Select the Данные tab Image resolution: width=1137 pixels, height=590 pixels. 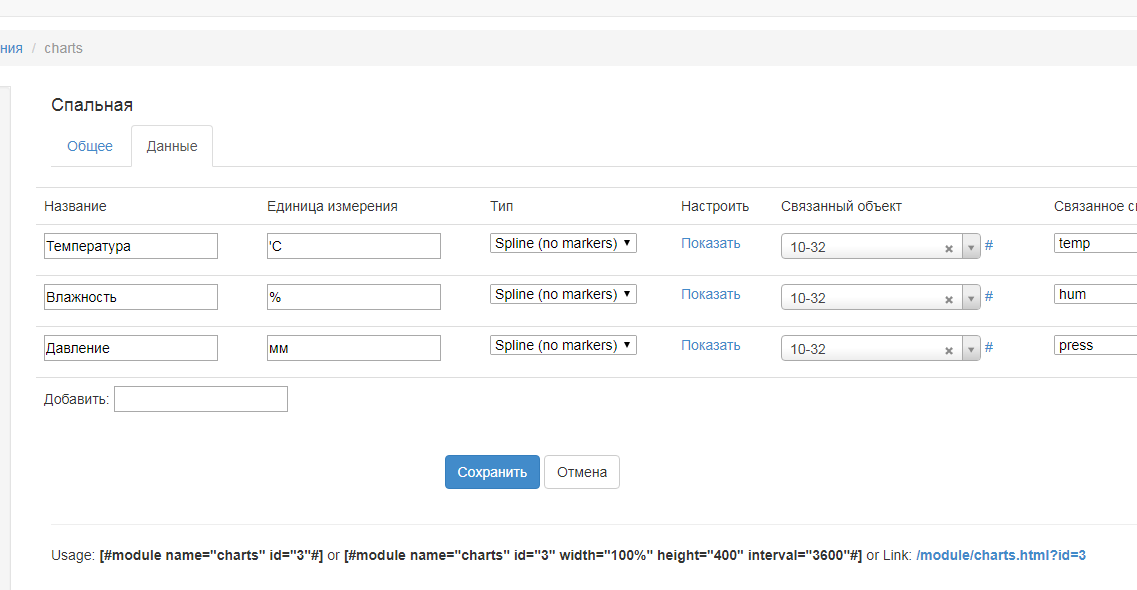coord(172,146)
